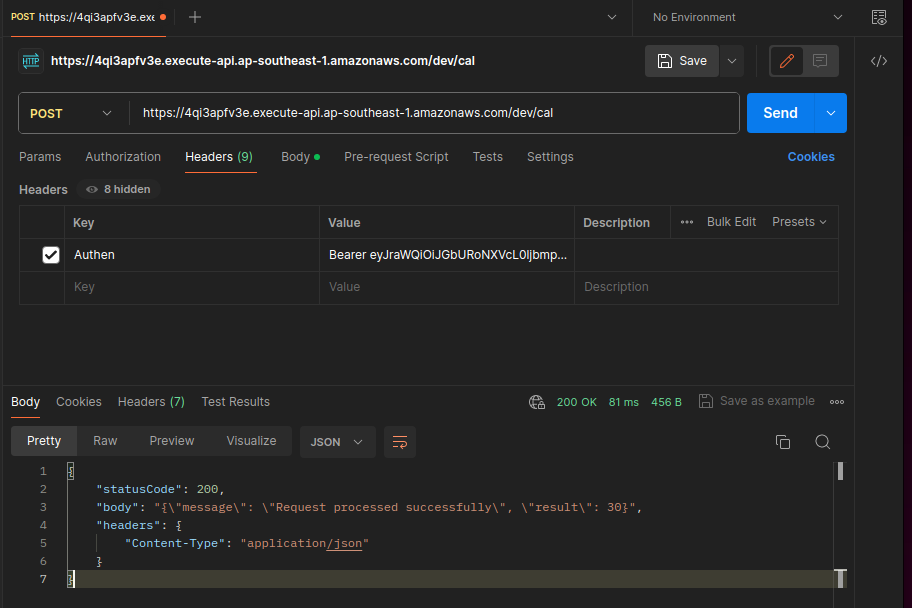Screen dimensions: 912x608
Task: Open the Cookies link
Action: pyautogui.click(x=810, y=157)
